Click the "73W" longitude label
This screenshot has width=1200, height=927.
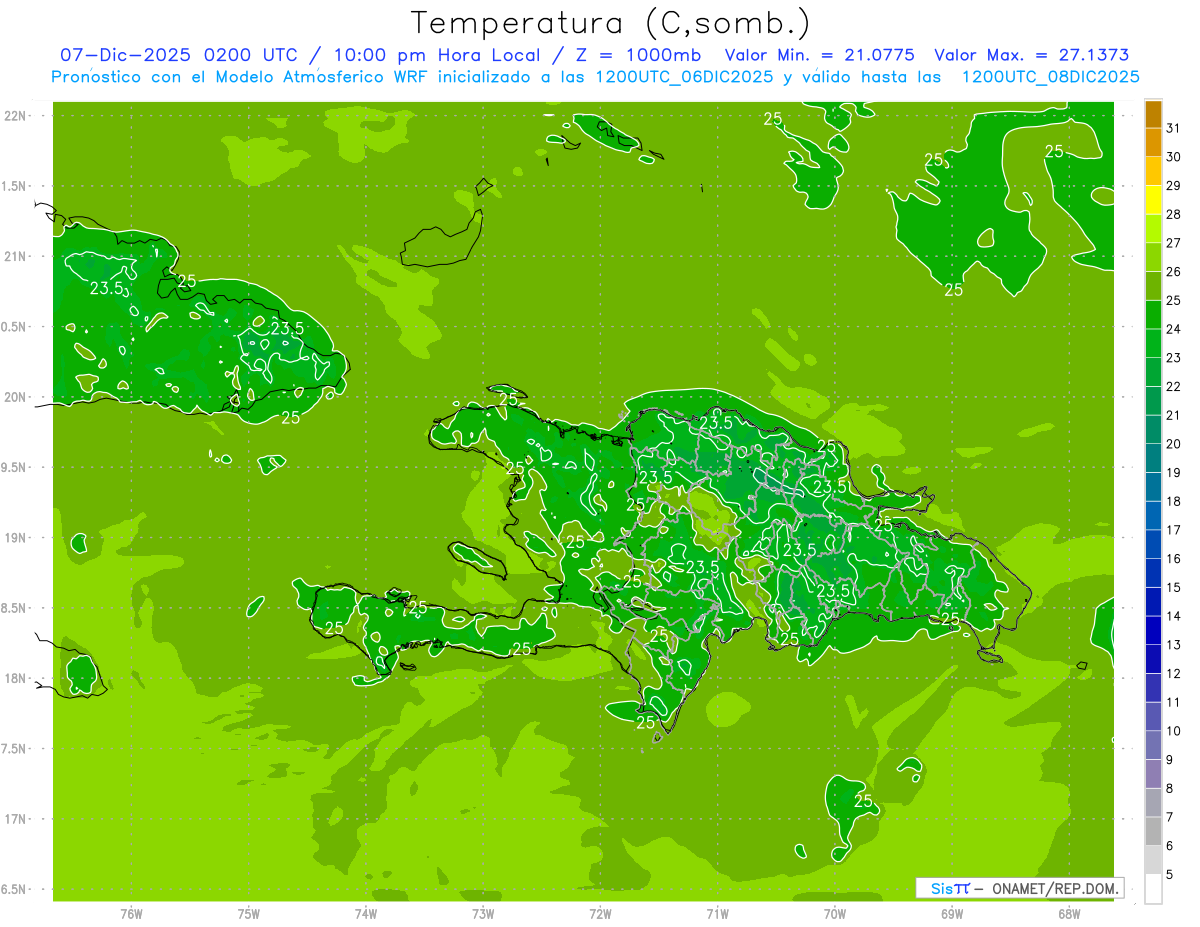[483, 913]
